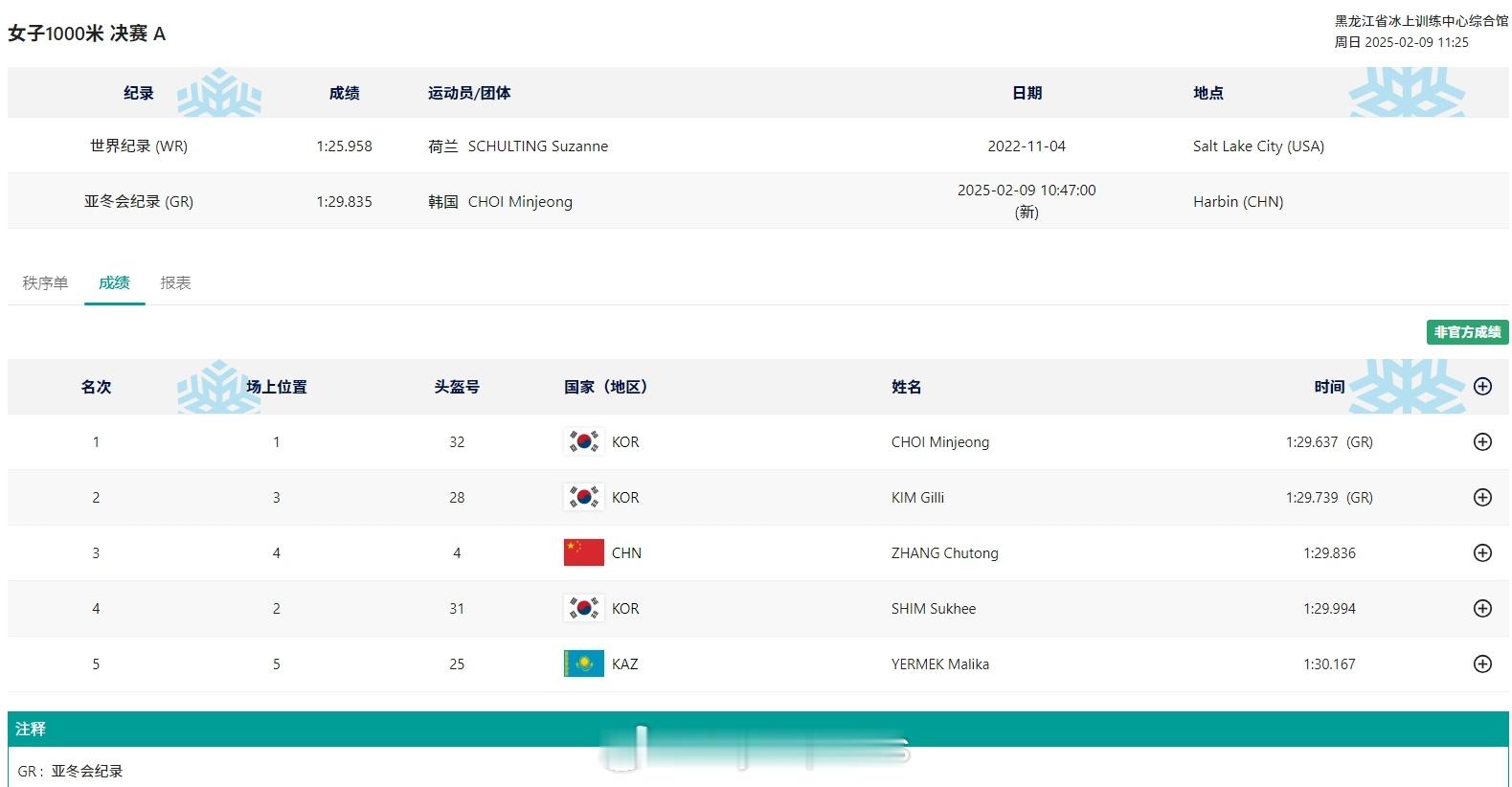Click the GR：亚冬会纪录 note text
1512x787 pixels.
(x=70, y=771)
